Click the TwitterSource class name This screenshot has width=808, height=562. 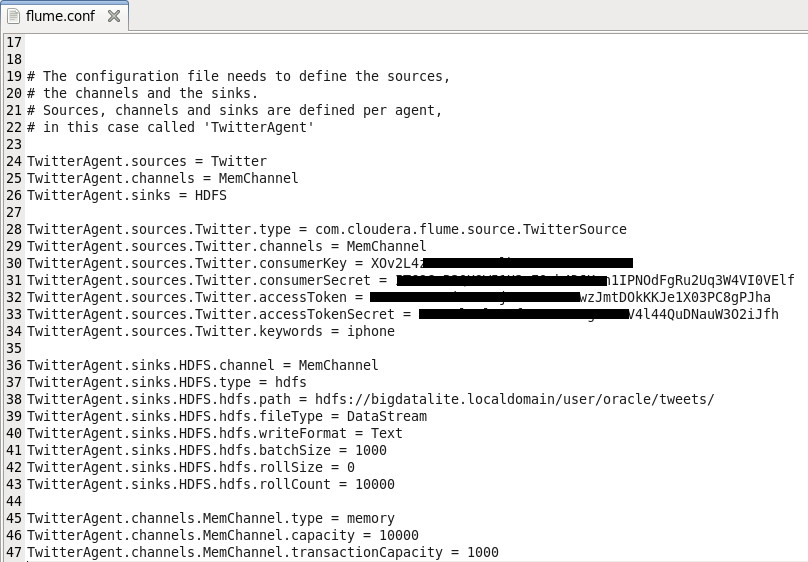click(575, 229)
